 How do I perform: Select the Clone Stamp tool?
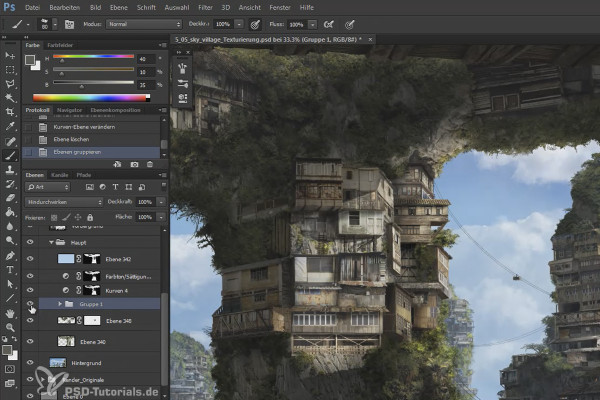[10, 170]
